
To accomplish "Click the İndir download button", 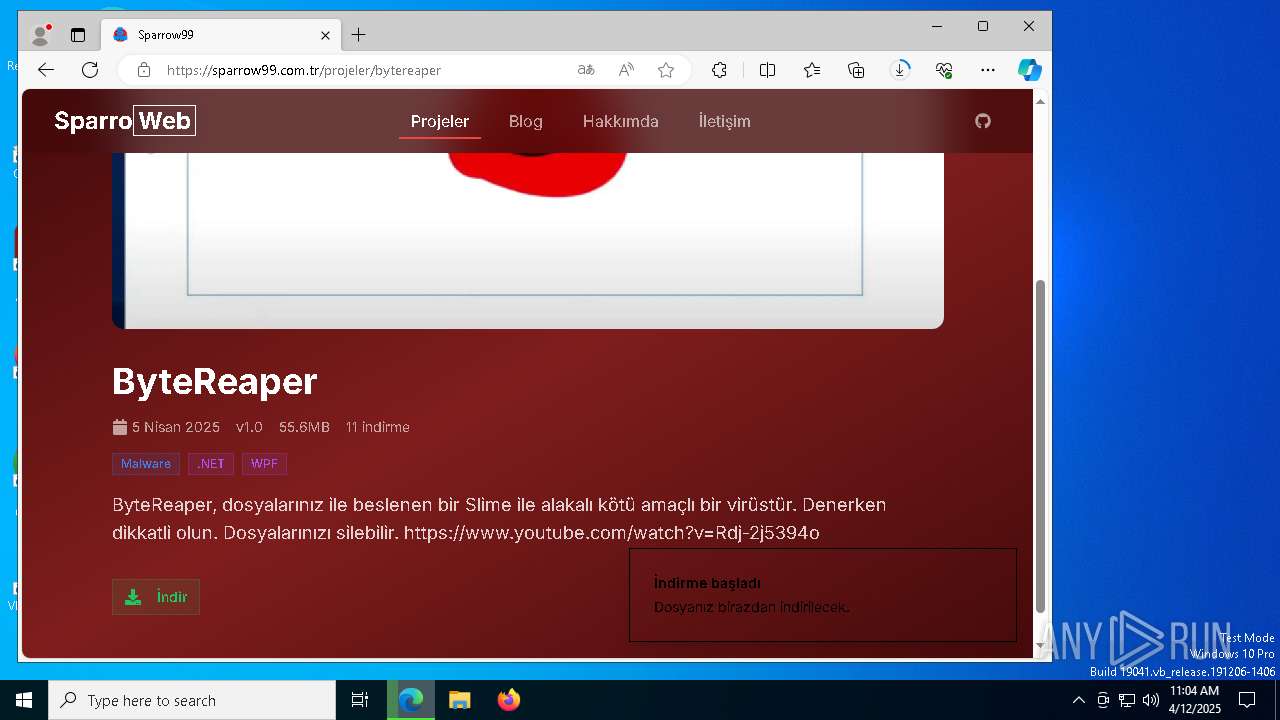I will pyautogui.click(x=156, y=597).
